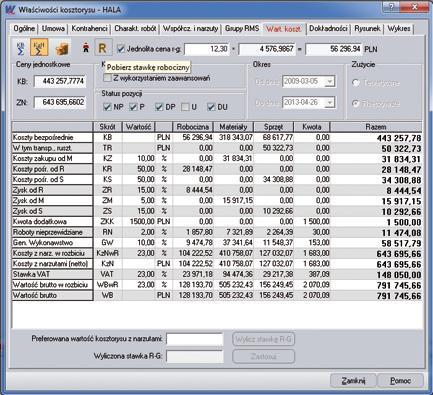The width and height of the screenshot is (433, 395).
Task: Select the Koszty zakupu od M row
Action: click(52, 158)
